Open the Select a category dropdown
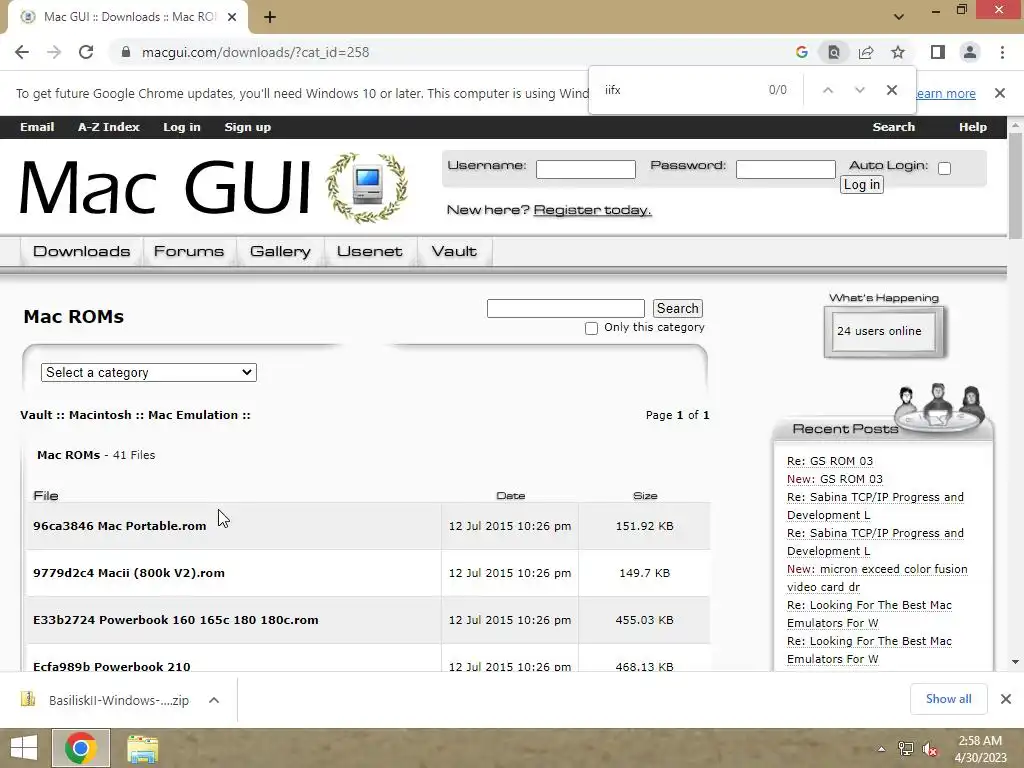The image size is (1024, 768). pos(149,372)
